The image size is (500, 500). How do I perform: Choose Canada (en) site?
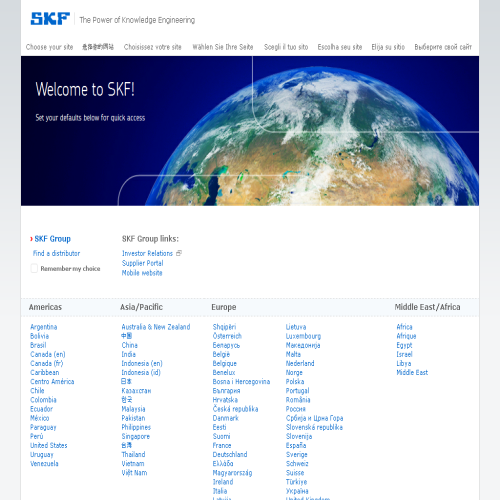point(48,354)
